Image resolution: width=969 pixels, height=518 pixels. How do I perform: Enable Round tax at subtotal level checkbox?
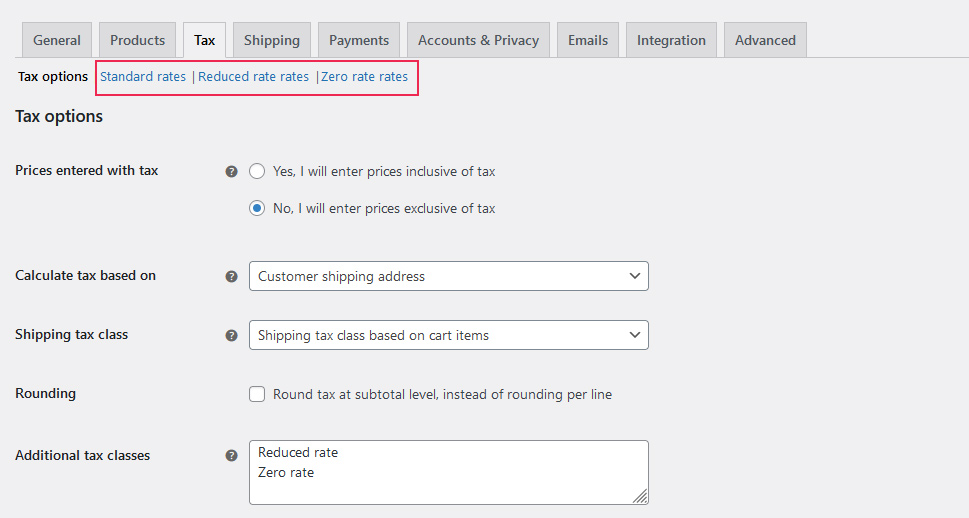point(257,394)
